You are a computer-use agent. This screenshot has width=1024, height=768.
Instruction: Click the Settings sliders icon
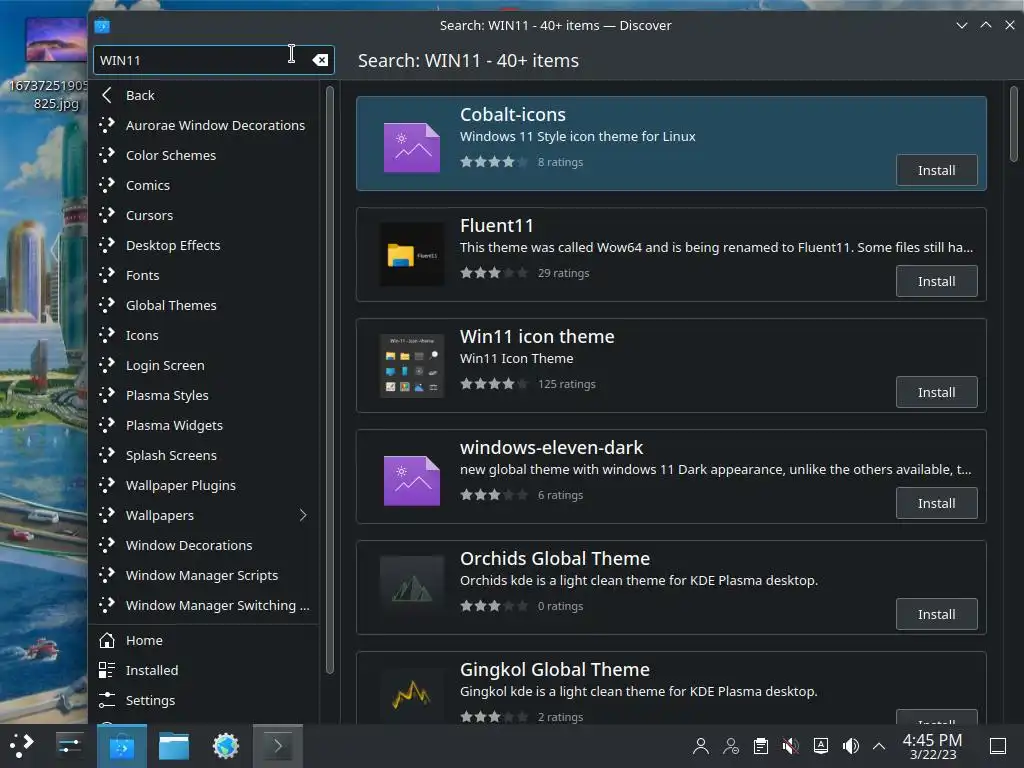point(107,701)
